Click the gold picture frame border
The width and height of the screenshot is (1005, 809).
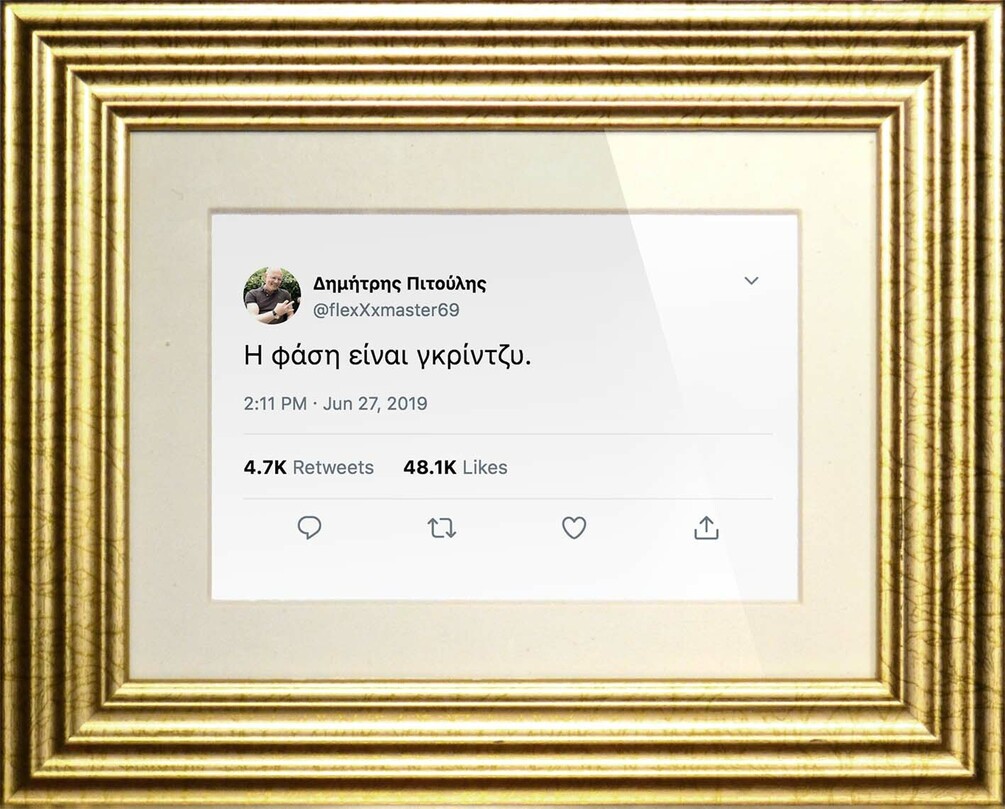click(502, 64)
